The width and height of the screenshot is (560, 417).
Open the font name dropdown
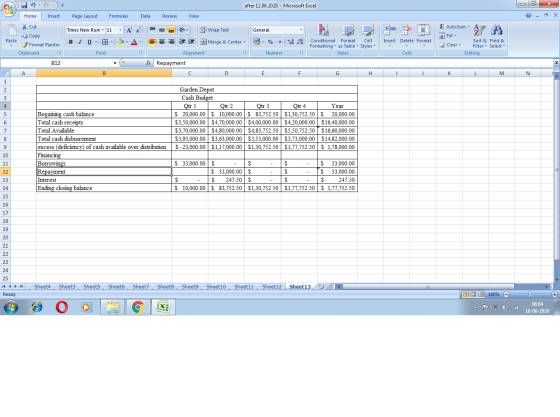coord(102,30)
